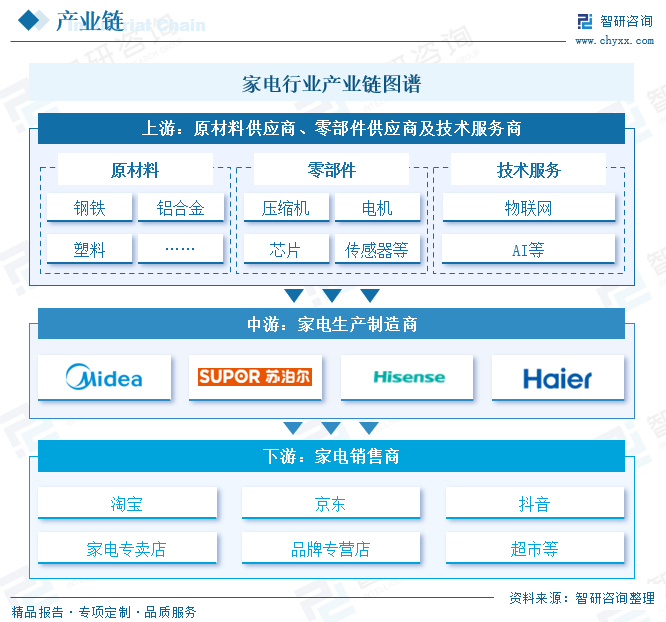Click the ellipsis box under 原材料
This screenshot has height=622, width=666.
pyautogui.click(x=181, y=249)
